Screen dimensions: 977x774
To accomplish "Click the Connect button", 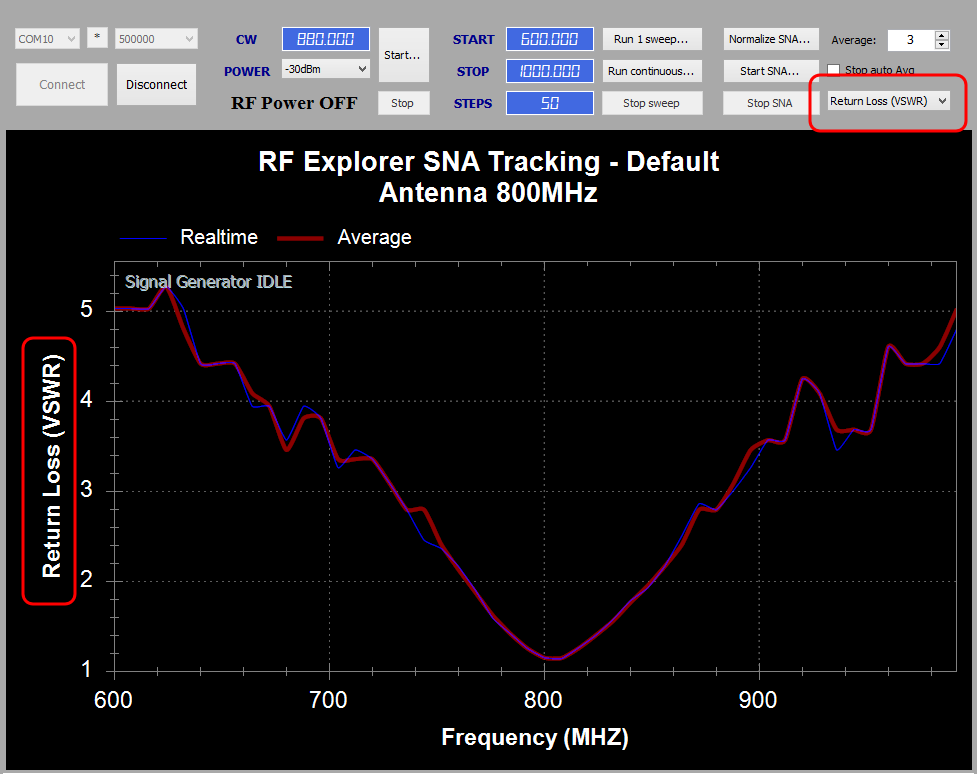I will (x=62, y=84).
